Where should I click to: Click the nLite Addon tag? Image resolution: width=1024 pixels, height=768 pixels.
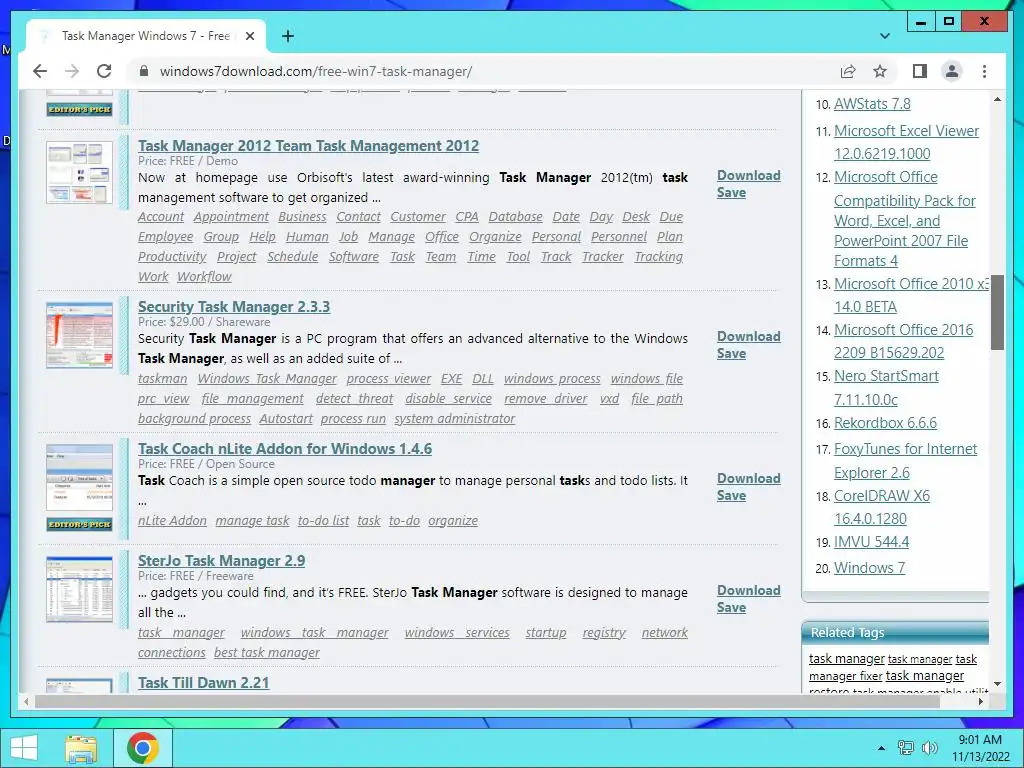pyautogui.click(x=172, y=520)
